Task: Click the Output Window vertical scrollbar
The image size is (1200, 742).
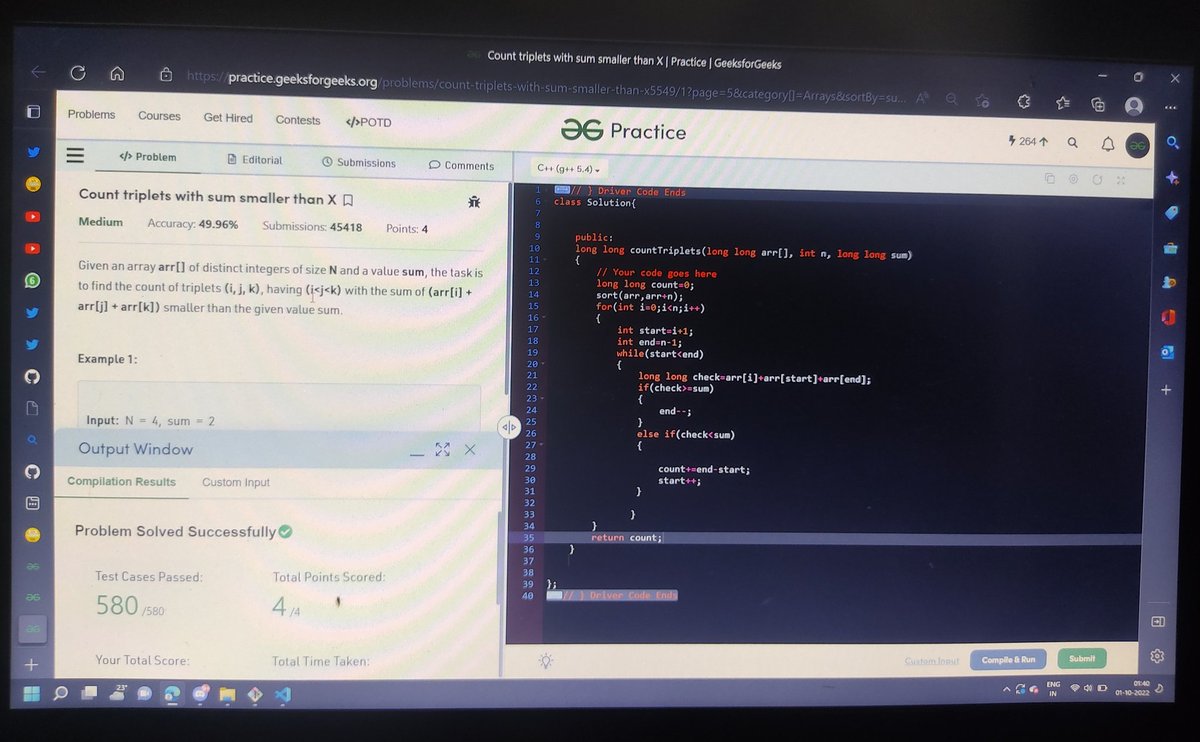Action: click(x=499, y=558)
